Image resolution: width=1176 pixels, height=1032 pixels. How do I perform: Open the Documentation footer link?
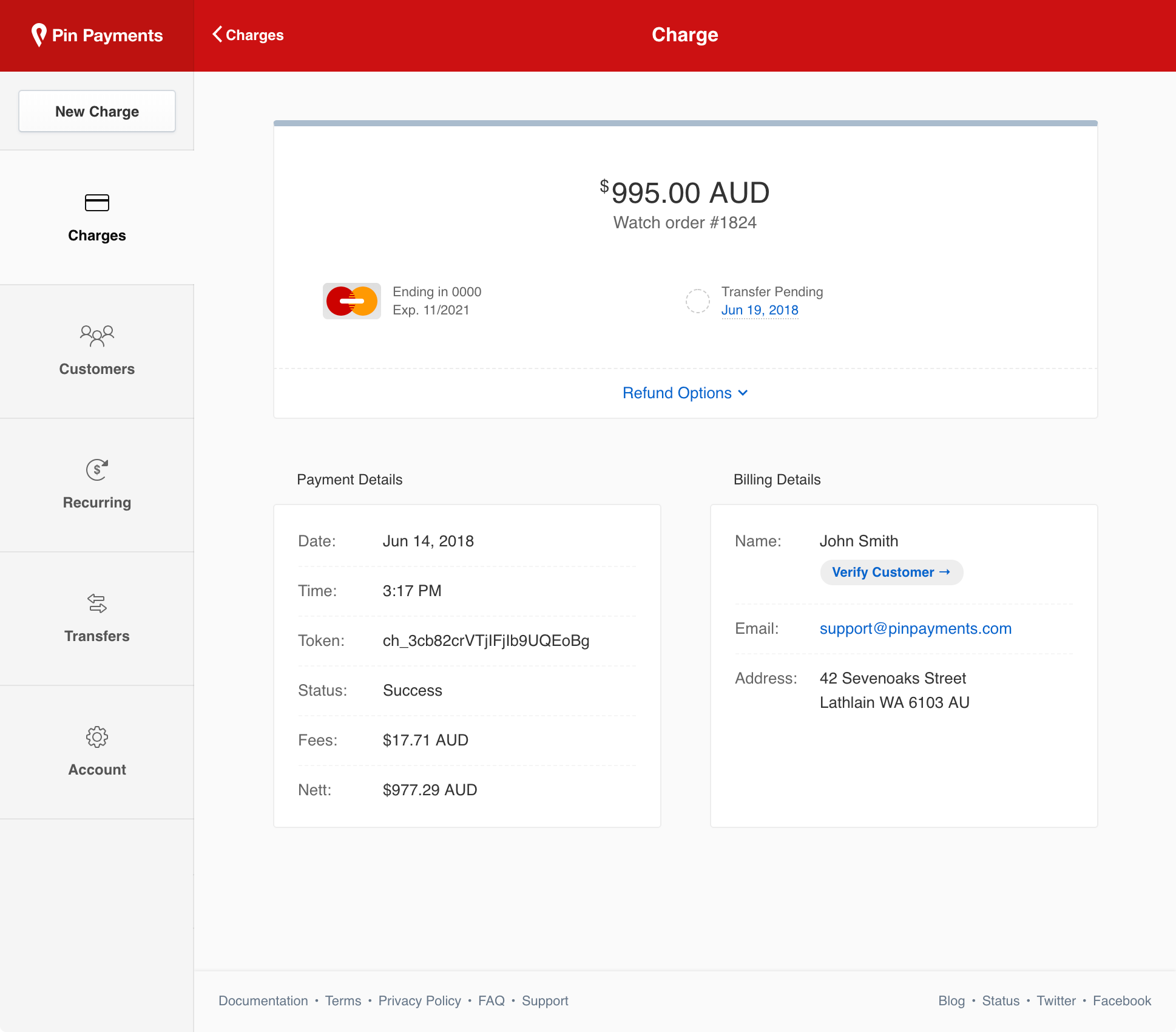coord(263,1000)
